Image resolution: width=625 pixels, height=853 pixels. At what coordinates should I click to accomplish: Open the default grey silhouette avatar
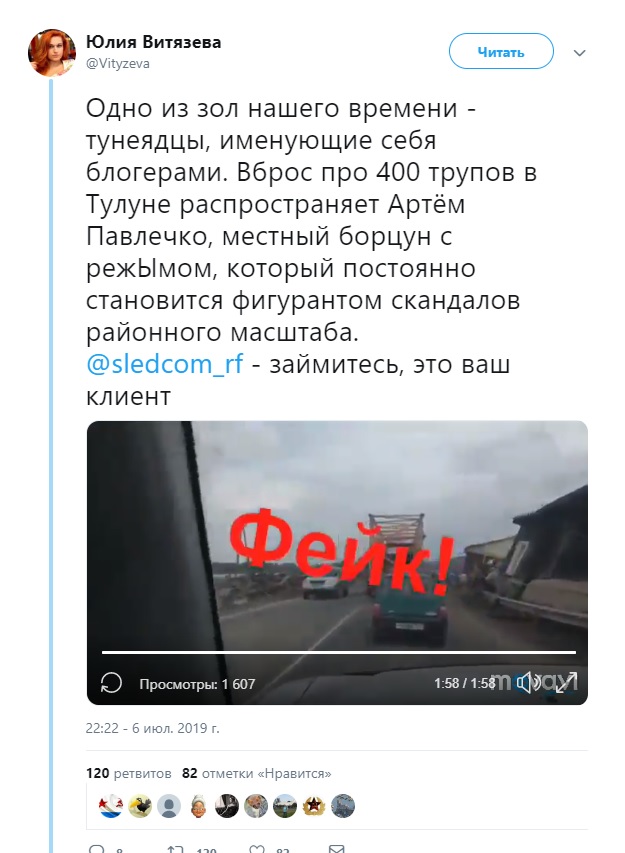coord(169,806)
